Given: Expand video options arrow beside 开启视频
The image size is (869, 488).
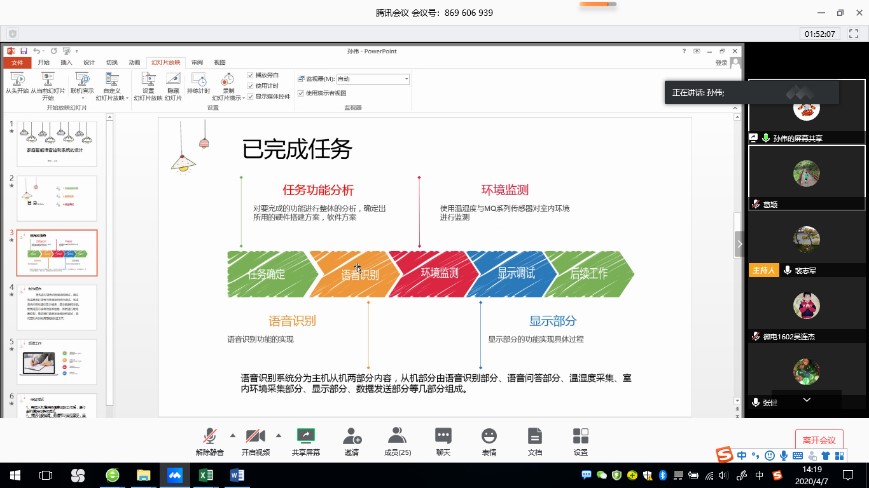Looking at the screenshot, I should pyautogui.click(x=277, y=436).
